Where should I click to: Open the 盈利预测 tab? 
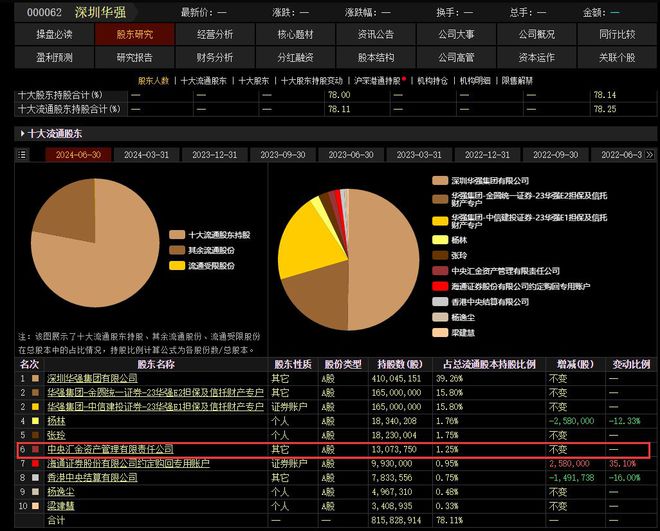[54, 57]
